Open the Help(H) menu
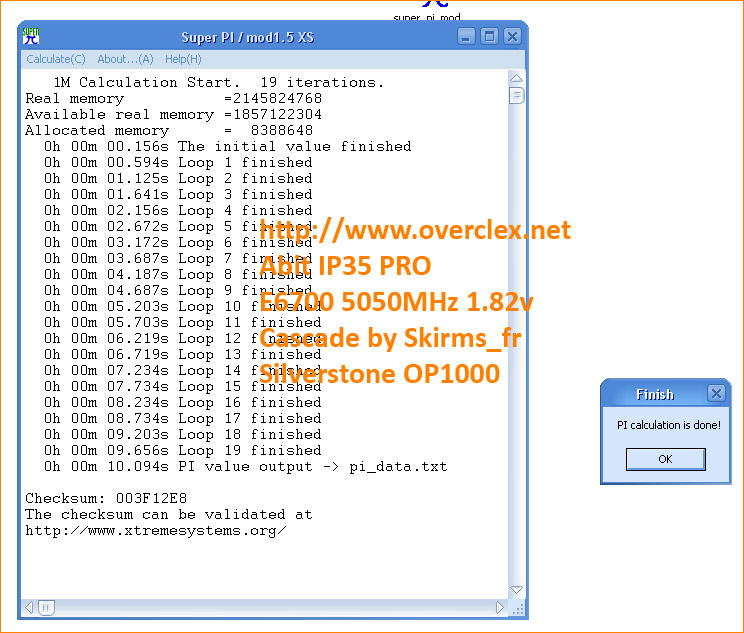The image size is (744, 633). pos(183,59)
